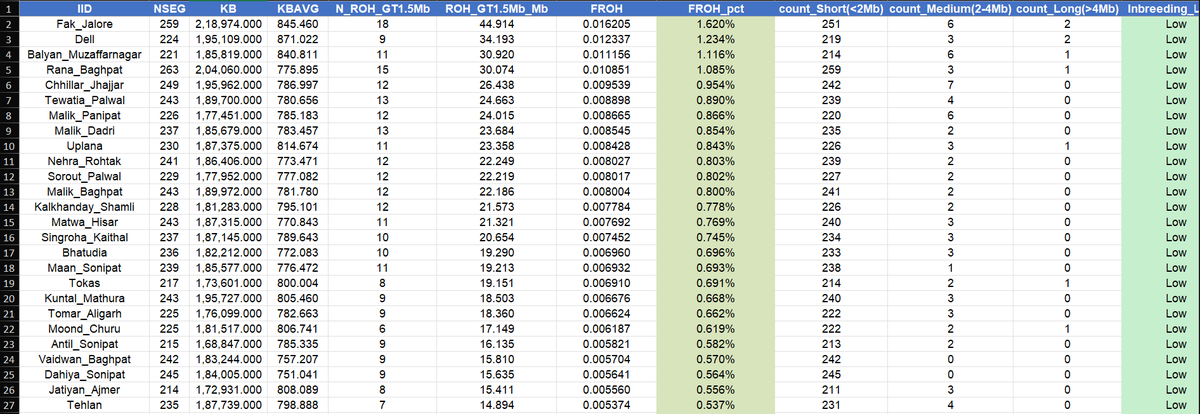Click KB value 2,18,974.000
Image resolution: width=1200 pixels, height=414 pixels.
tap(227, 22)
